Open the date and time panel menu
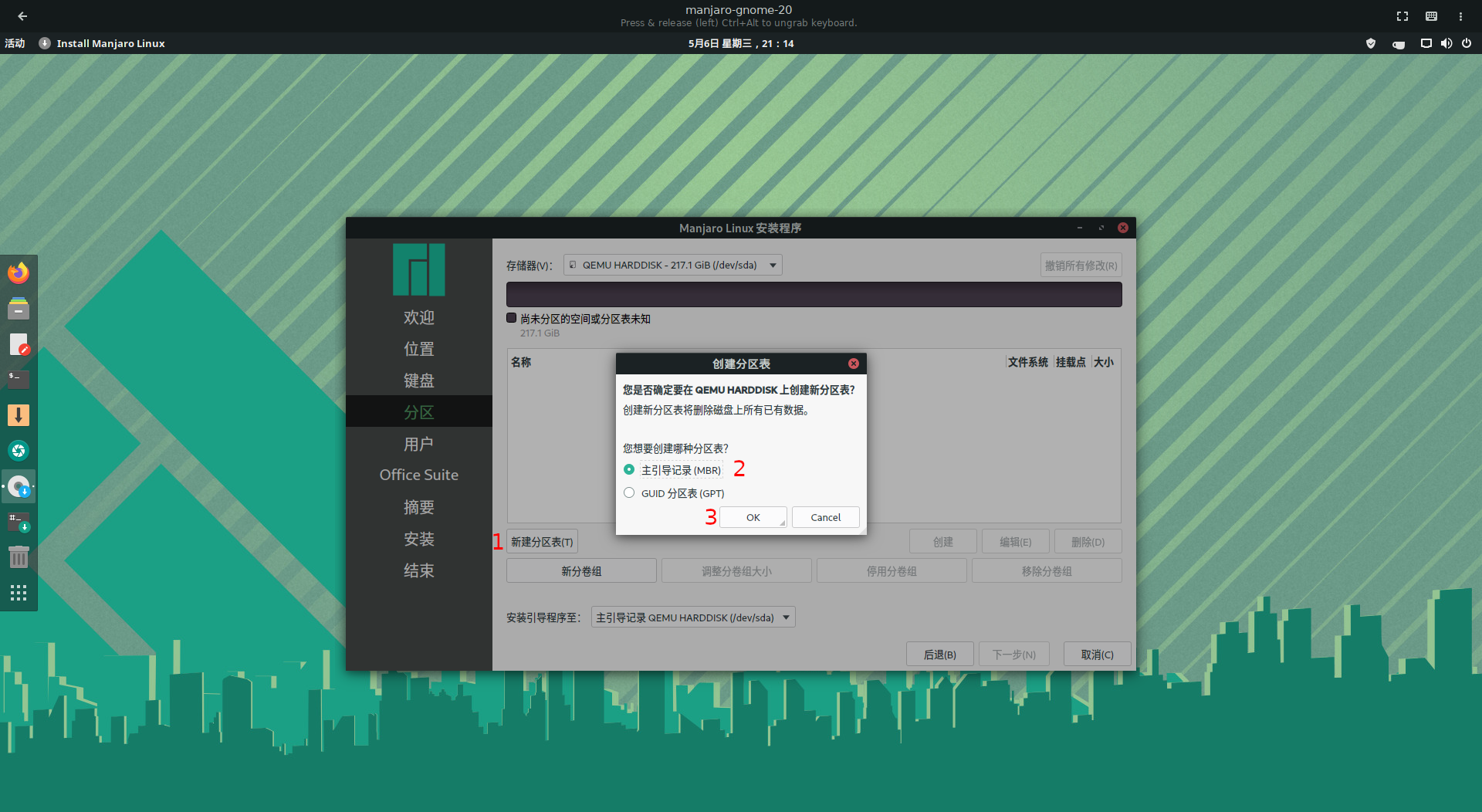The height and width of the screenshot is (812, 1482). click(741, 43)
